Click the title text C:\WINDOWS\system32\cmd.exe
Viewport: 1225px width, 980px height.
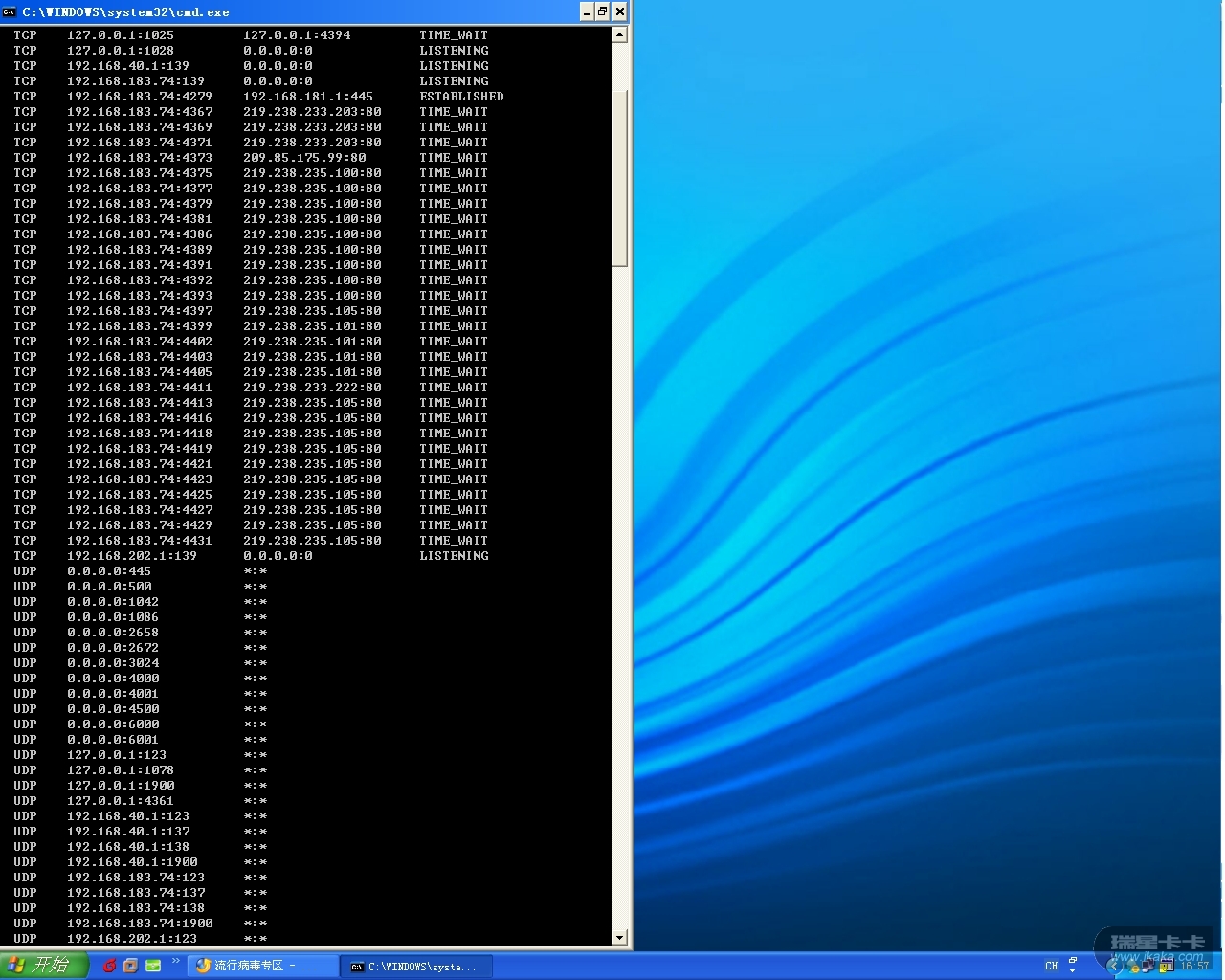(x=125, y=11)
